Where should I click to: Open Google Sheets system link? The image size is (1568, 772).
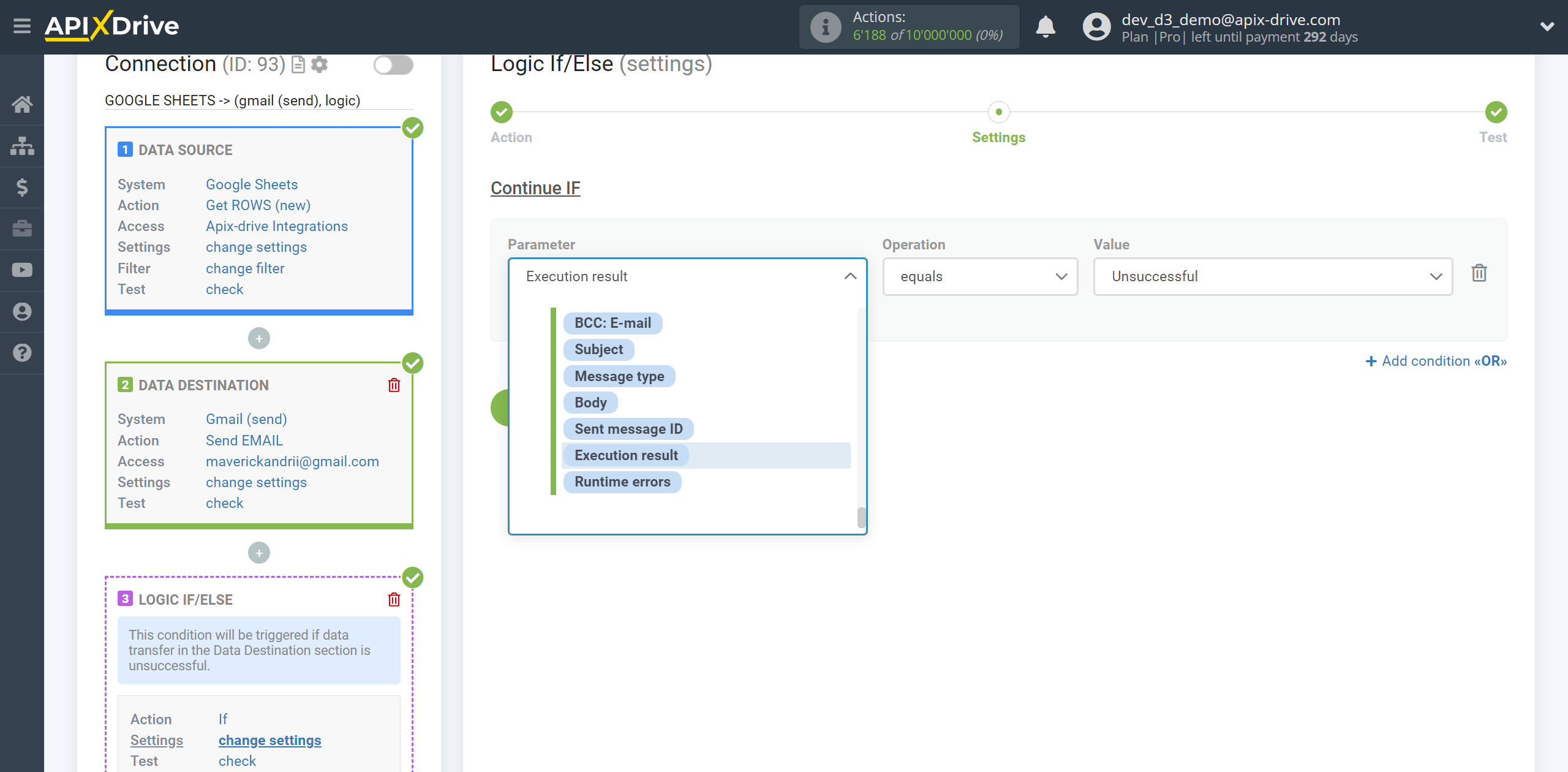(252, 184)
